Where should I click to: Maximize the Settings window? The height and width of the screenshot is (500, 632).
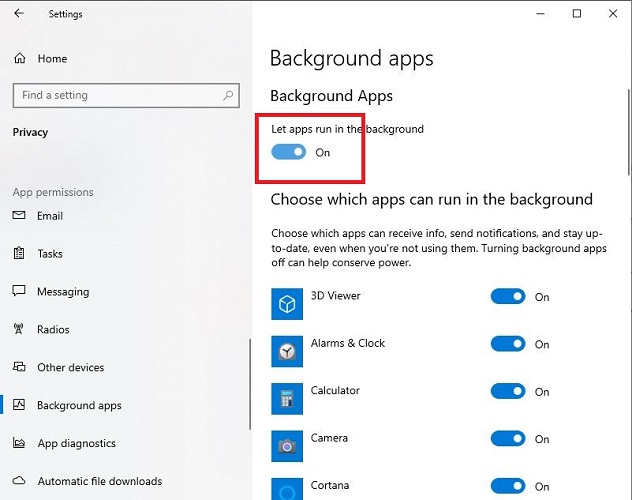pos(577,14)
